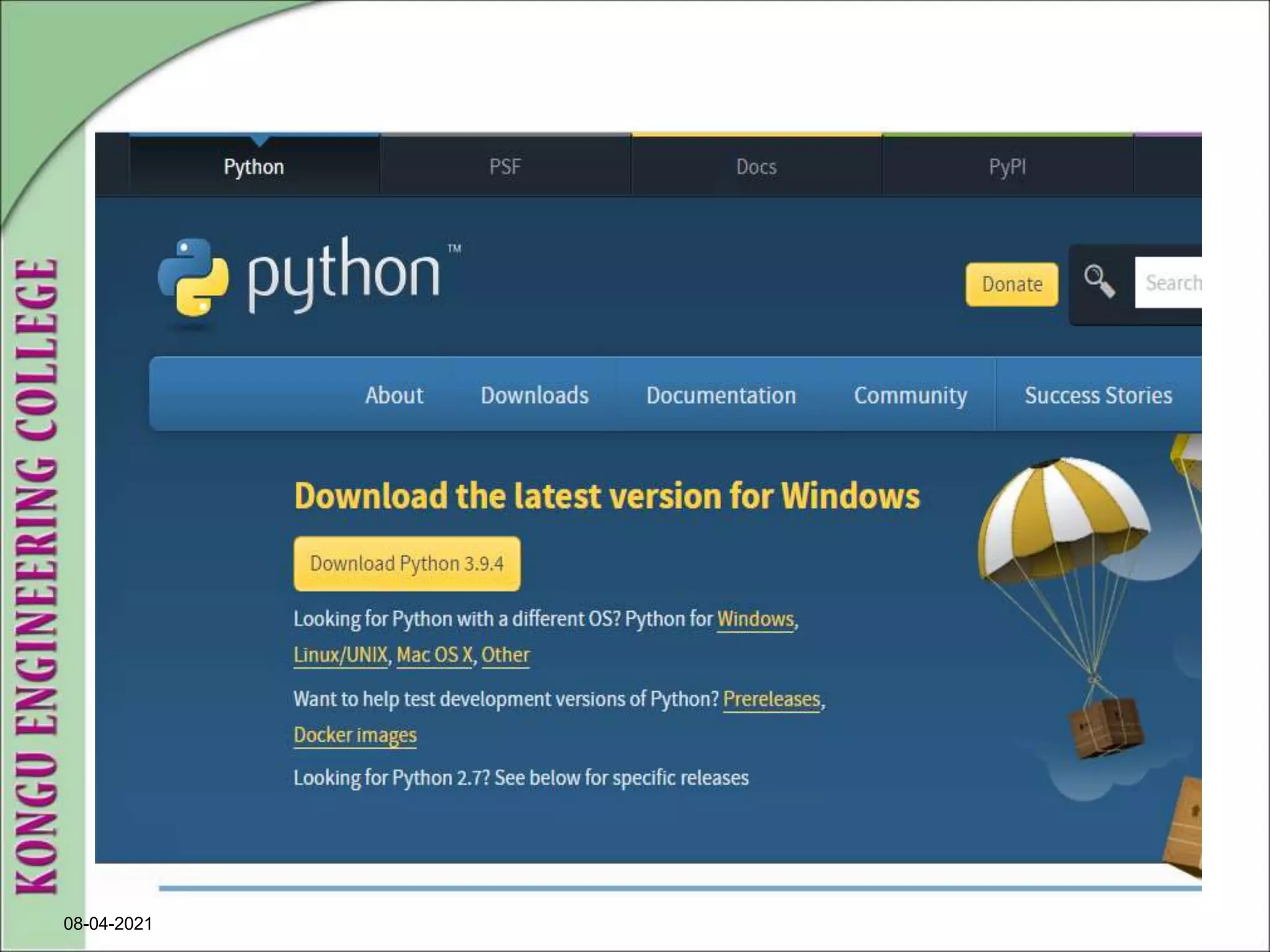Follow the Linux/UNIX link
Screen dimensions: 1270x952
(340, 655)
